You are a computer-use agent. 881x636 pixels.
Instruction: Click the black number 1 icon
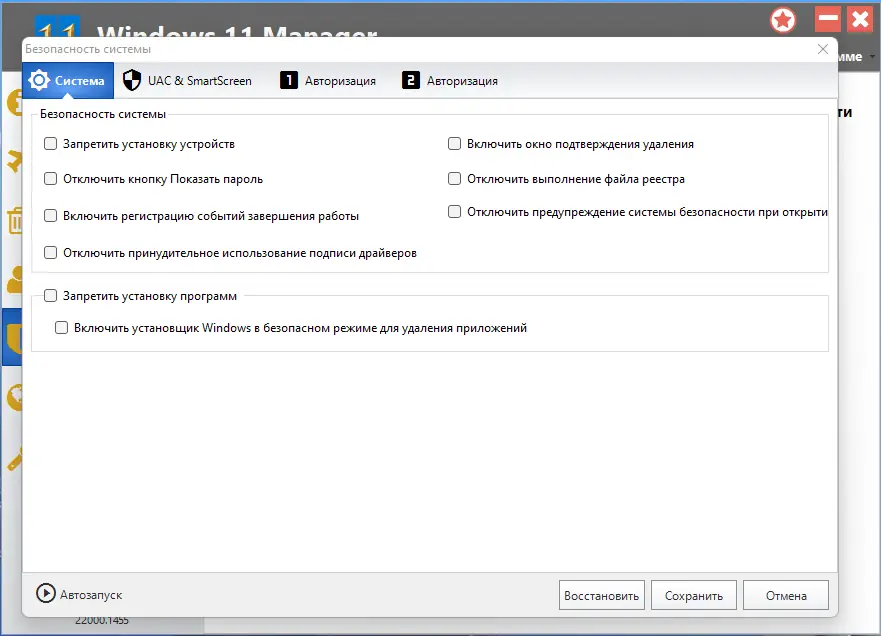click(x=288, y=80)
